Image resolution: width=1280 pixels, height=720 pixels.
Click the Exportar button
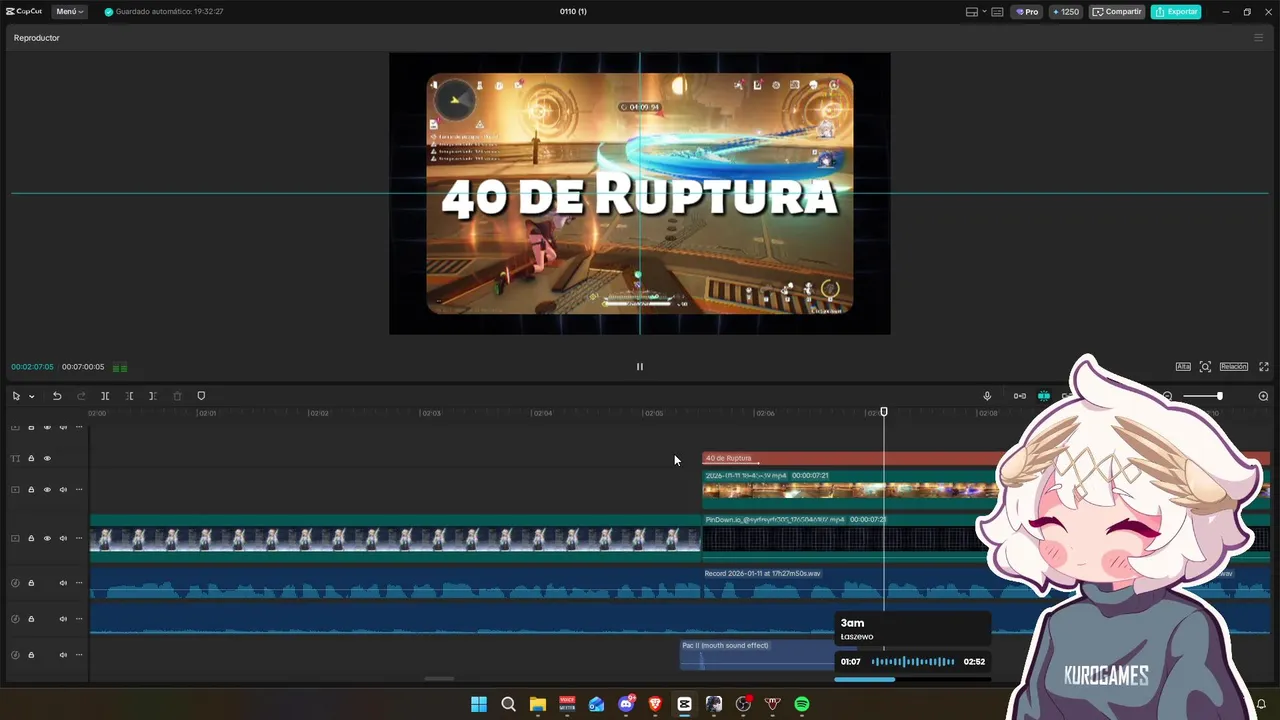point(1176,12)
